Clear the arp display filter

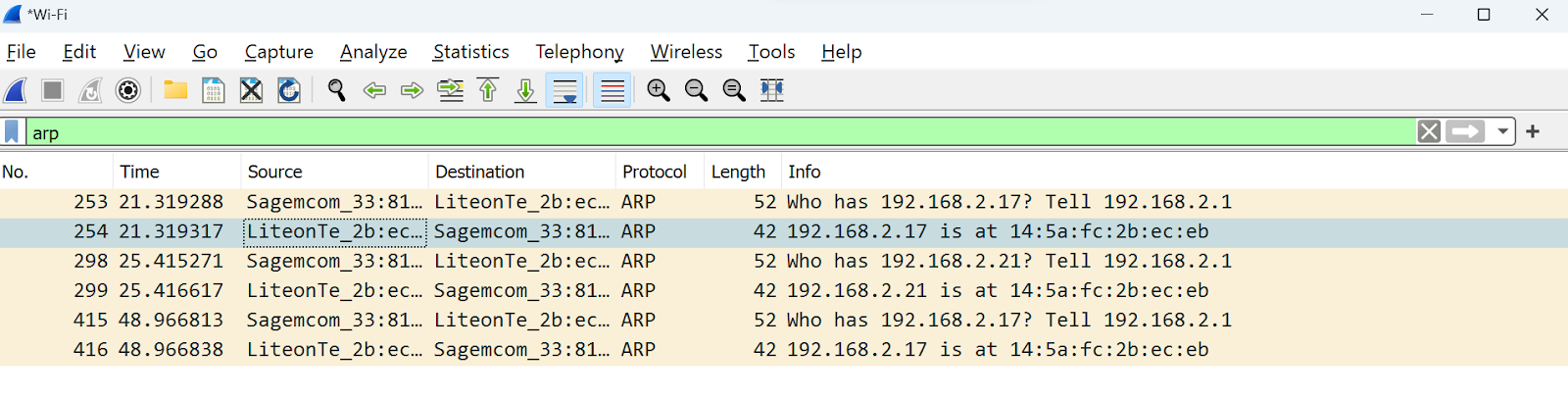tap(1429, 131)
